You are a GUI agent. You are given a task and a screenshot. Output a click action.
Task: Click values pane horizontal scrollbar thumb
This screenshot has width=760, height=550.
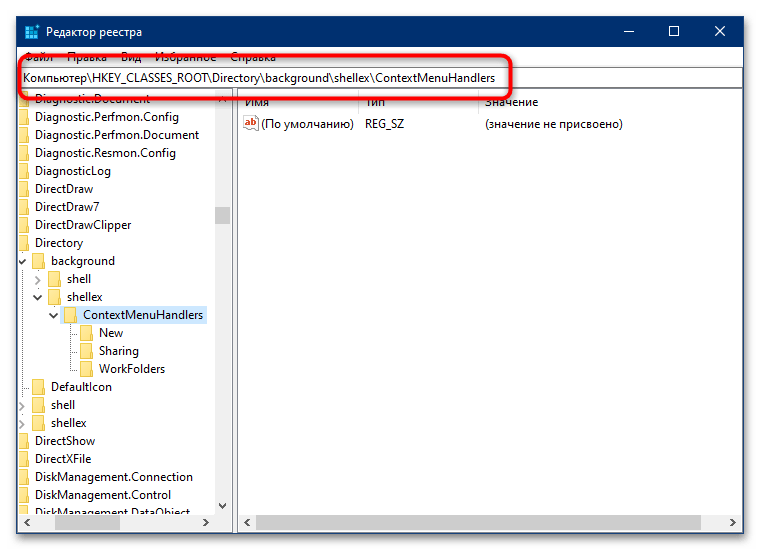pyautogui.click(x=478, y=523)
